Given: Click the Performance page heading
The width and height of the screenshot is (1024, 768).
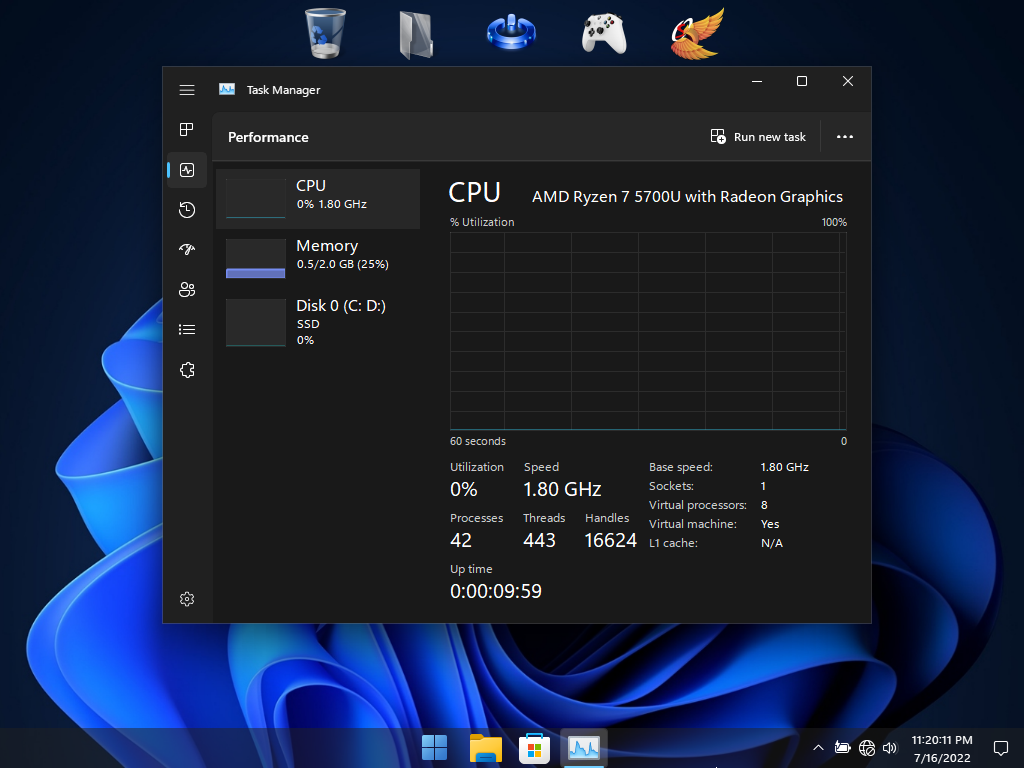Looking at the screenshot, I should point(268,137).
